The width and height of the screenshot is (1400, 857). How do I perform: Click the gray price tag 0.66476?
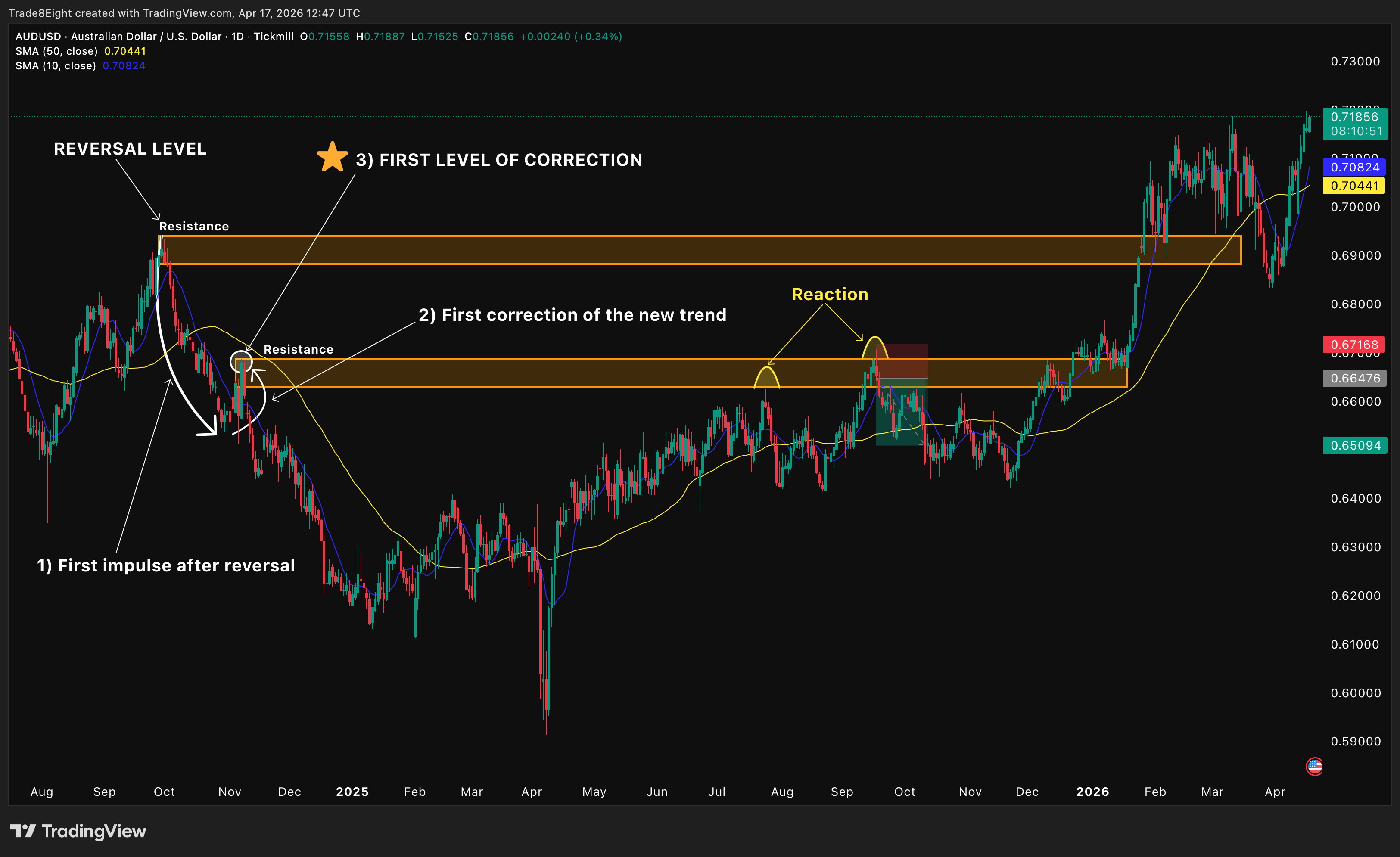[1354, 378]
